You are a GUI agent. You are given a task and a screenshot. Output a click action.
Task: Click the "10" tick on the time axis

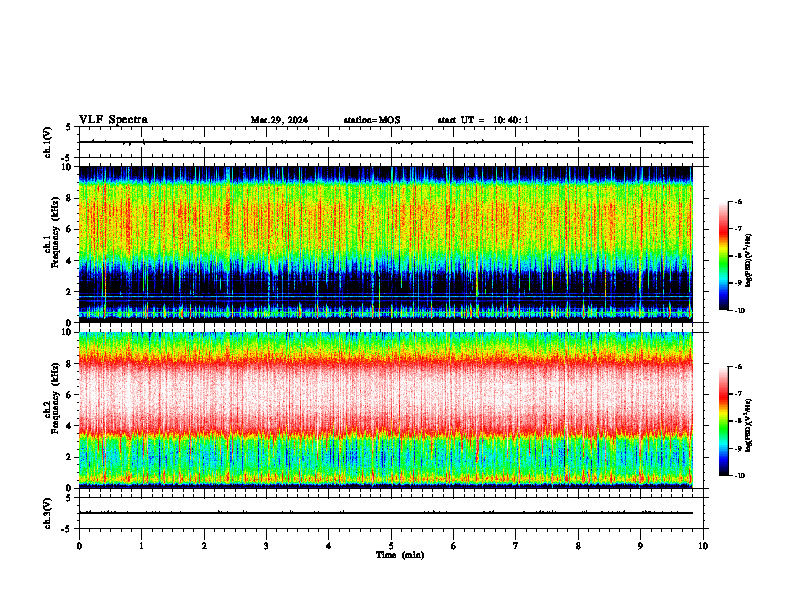pos(703,546)
